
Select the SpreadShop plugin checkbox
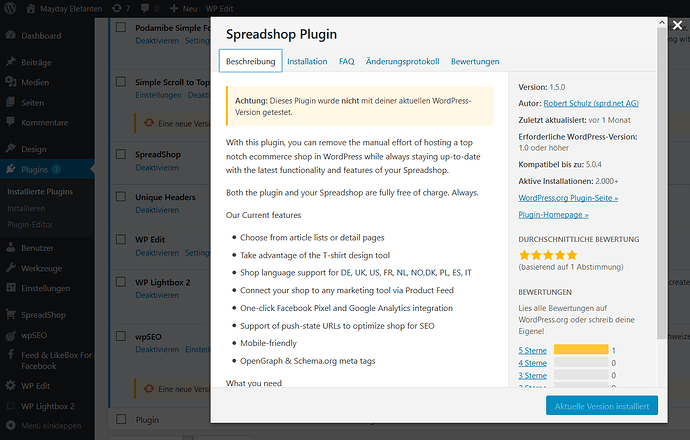pyautogui.click(x=121, y=155)
